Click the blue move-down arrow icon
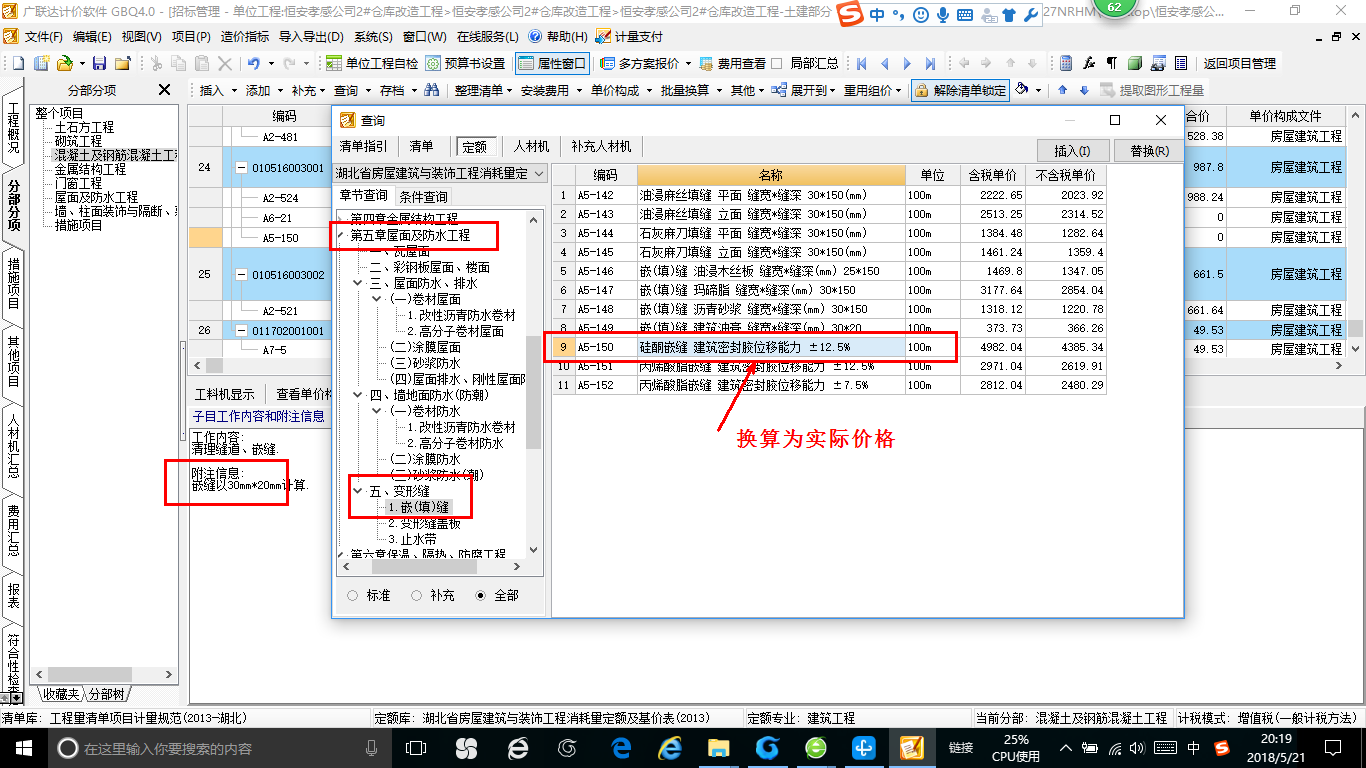The height and width of the screenshot is (768, 1366). tap(1083, 90)
